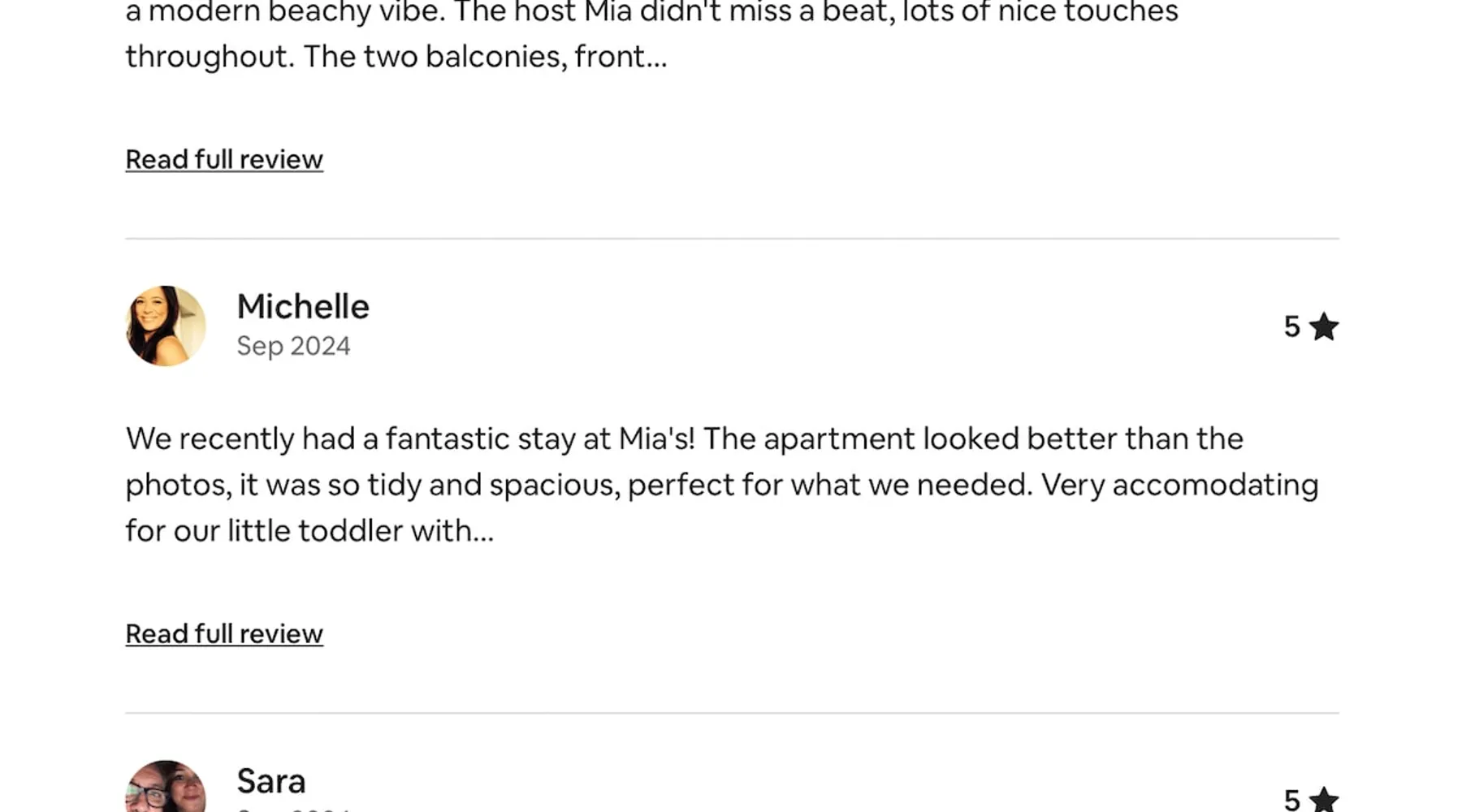Viewport: 1462px width, 812px height.
Task: Open Sara's profile photo
Action: 166,788
